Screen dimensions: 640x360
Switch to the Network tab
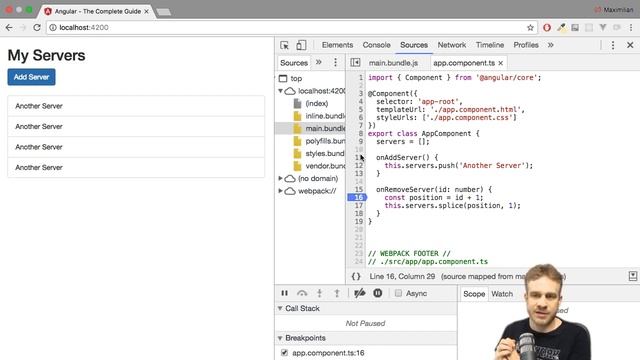[451, 45]
